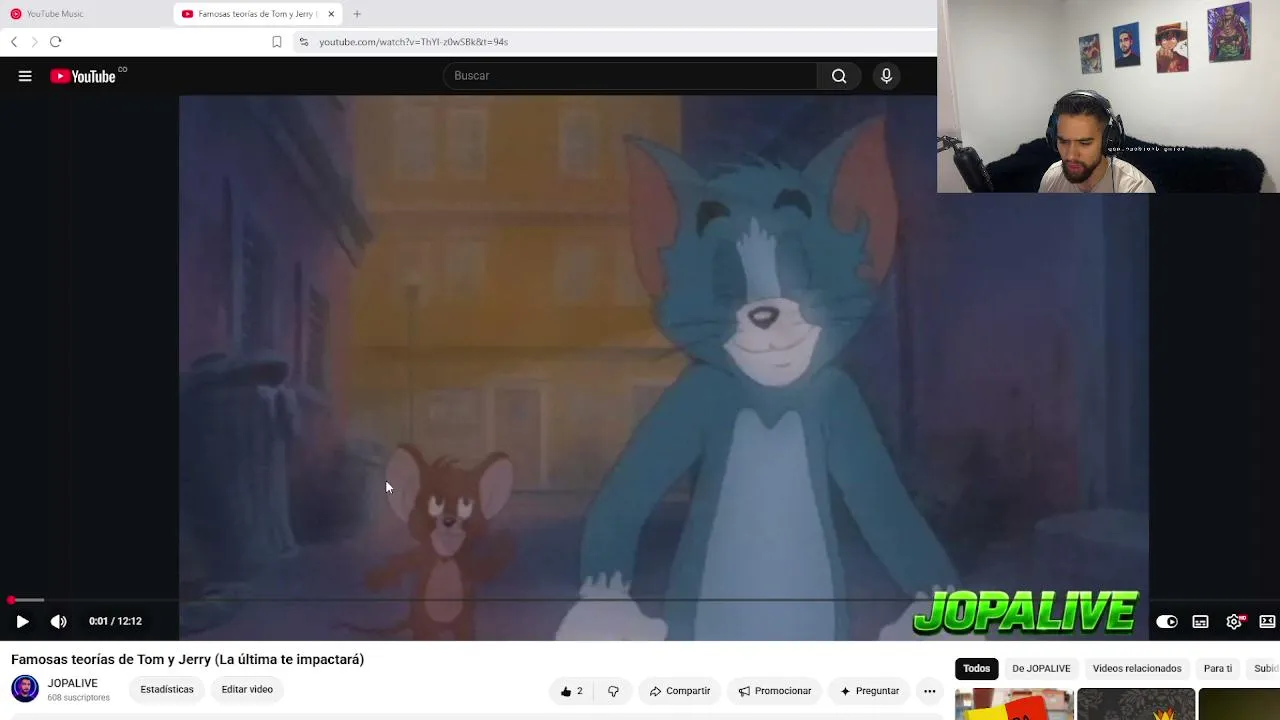Focus the Buscar search field
The image size is (1280, 720).
tap(630, 76)
